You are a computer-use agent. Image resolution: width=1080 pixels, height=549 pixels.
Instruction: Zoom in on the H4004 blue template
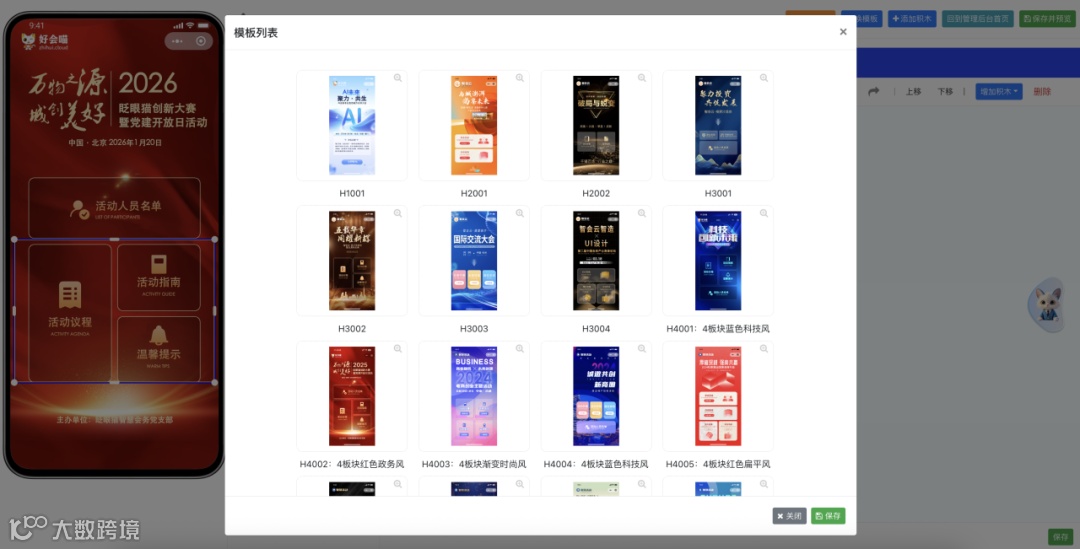pos(642,349)
